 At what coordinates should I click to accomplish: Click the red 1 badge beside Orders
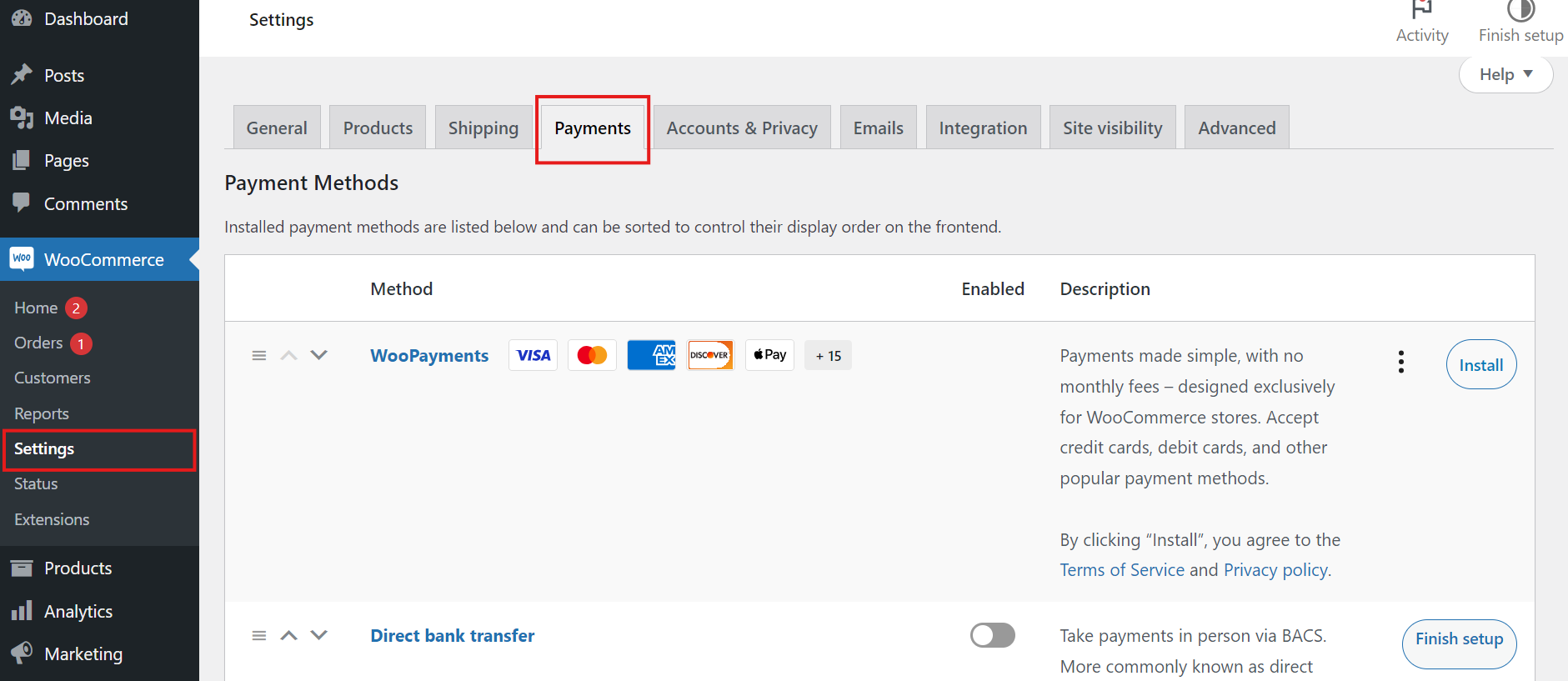coord(81,343)
